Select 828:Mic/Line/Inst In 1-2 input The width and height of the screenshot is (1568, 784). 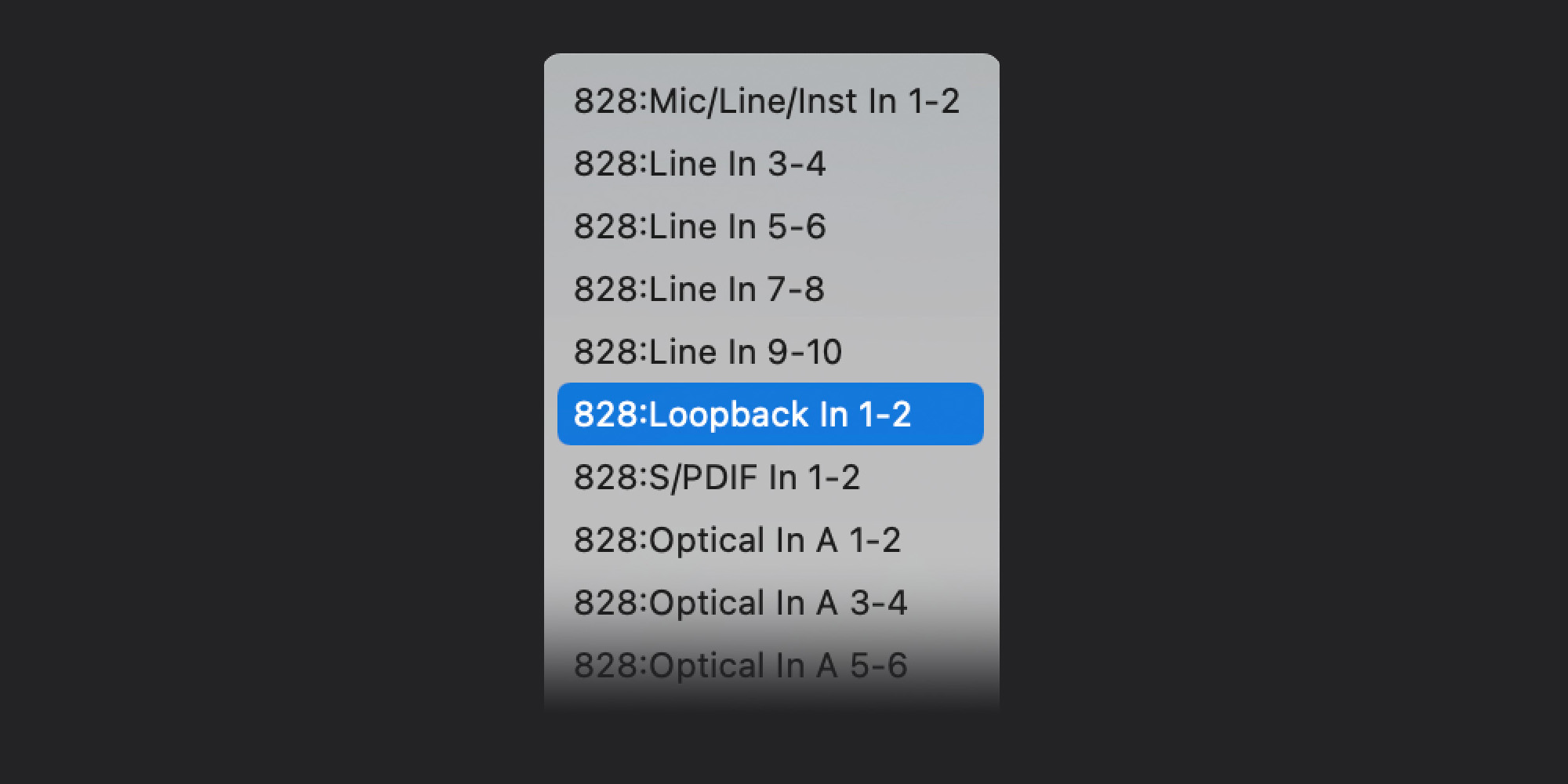tap(766, 101)
